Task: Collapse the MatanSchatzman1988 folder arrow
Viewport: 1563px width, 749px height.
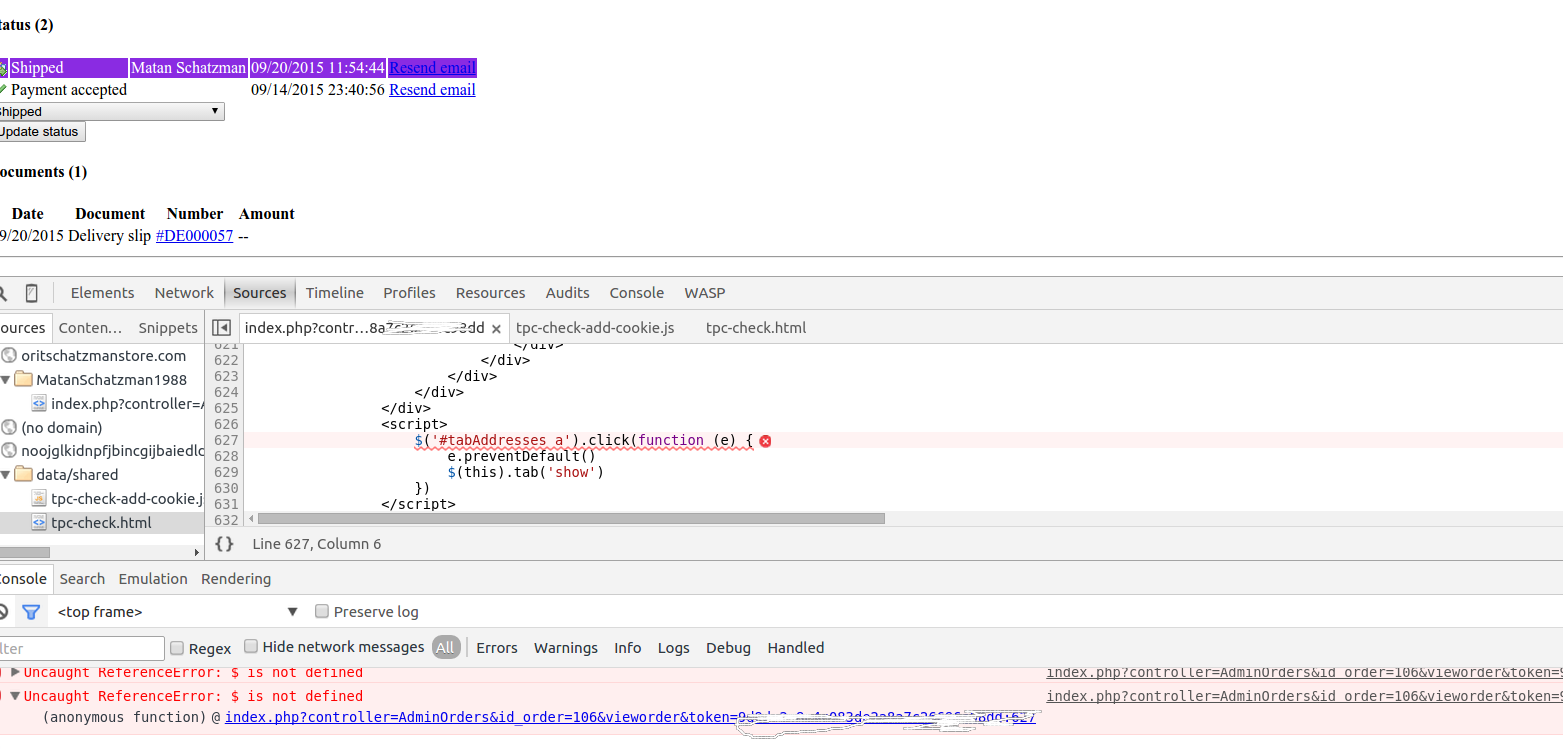Action: (5, 380)
